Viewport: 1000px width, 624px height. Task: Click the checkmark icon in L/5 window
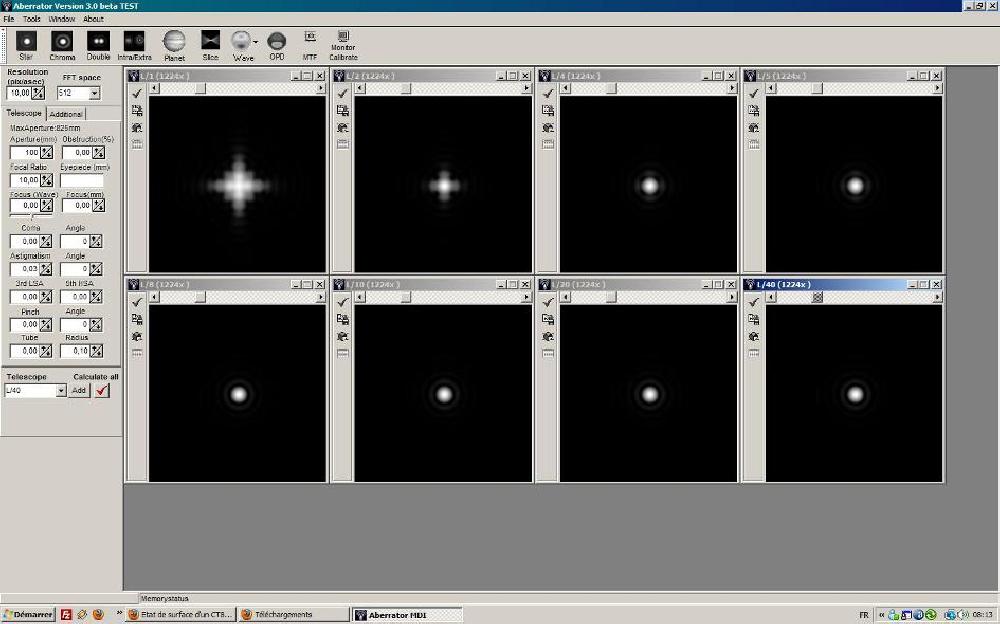pyautogui.click(x=754, y=94)
